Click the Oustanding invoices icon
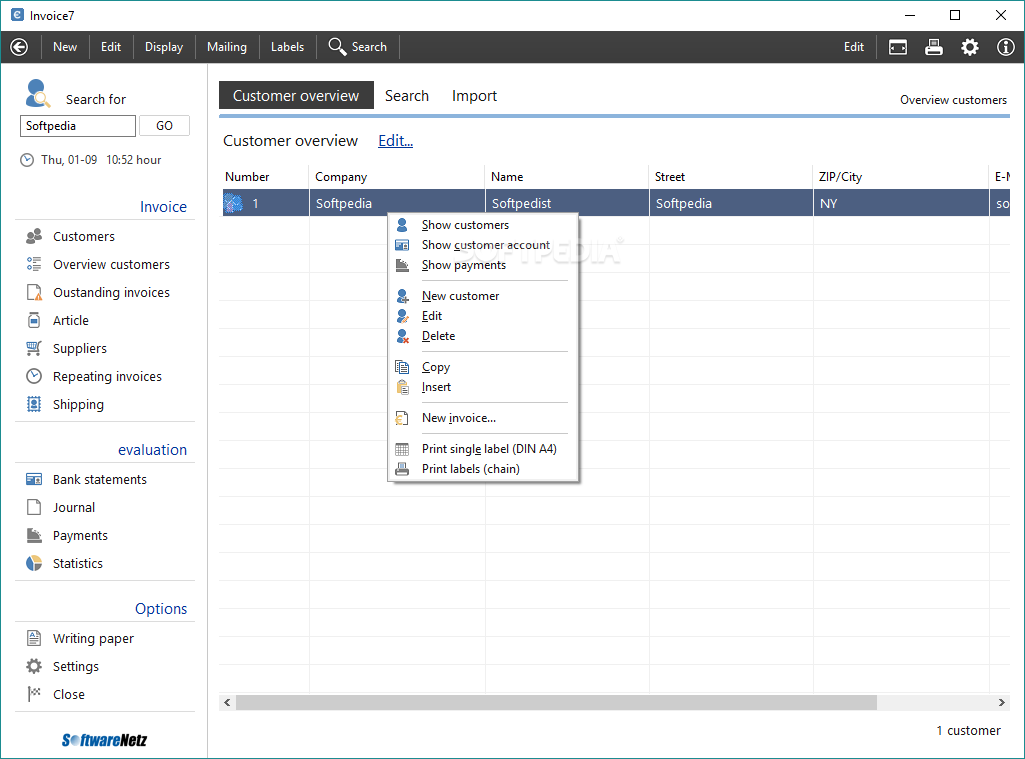 coord(34,292)
